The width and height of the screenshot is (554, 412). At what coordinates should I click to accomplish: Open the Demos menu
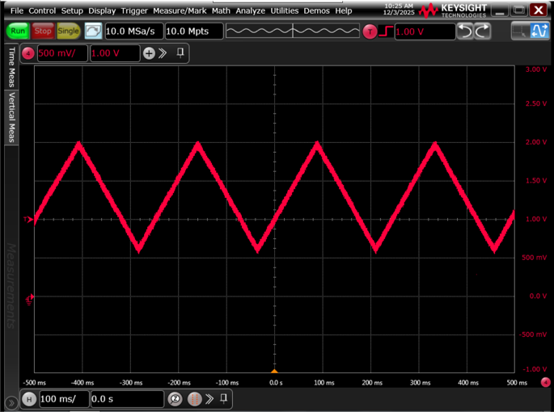(x=316, y=11)
